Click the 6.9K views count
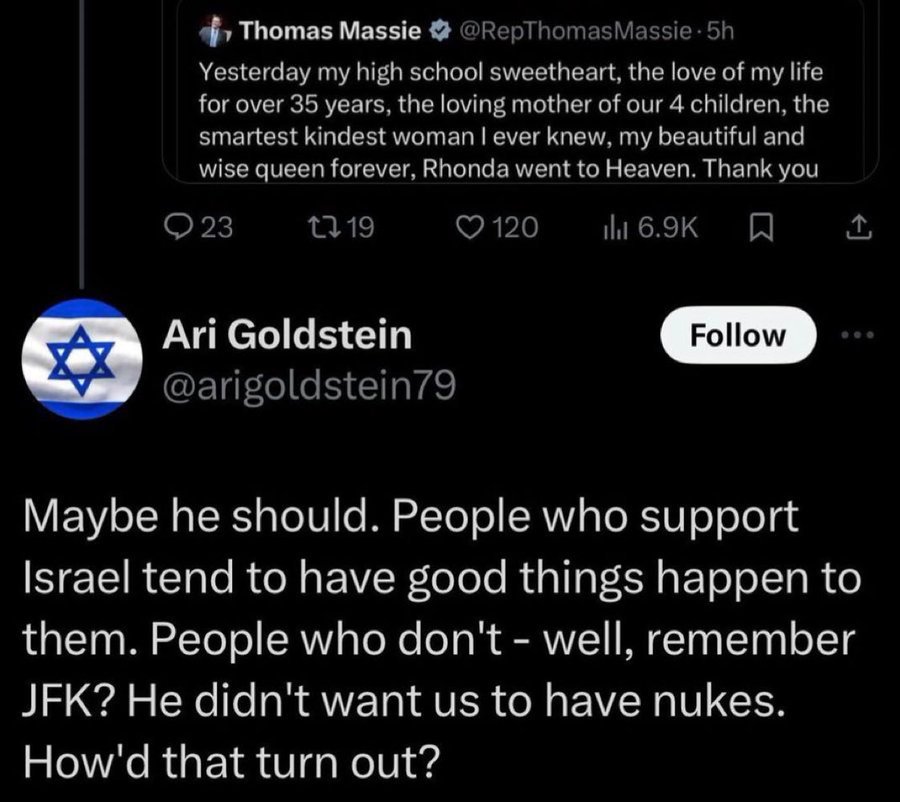This screenshot has width=900, height=802. point(668,227)
